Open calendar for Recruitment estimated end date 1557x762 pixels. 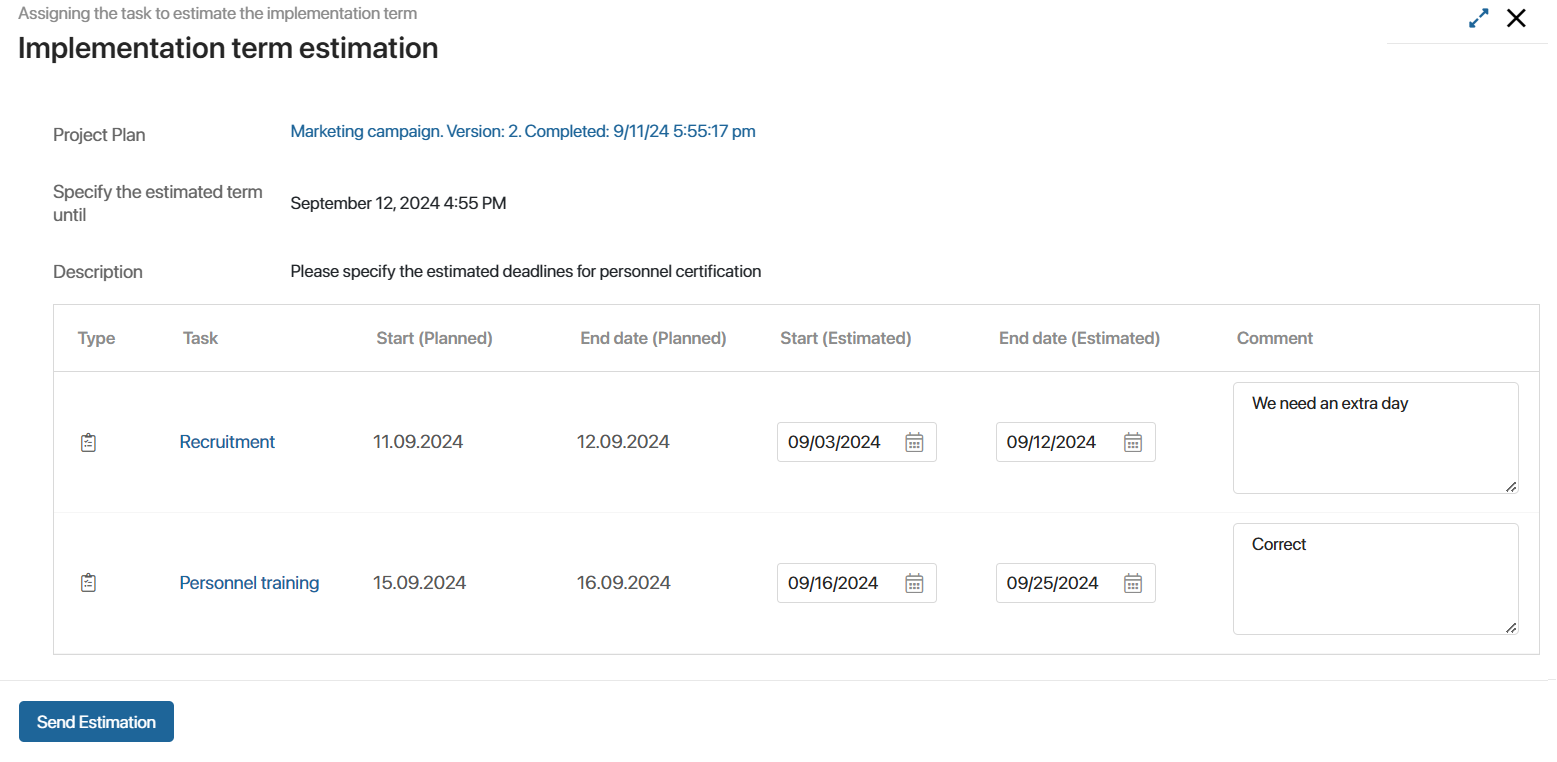[1133, 442]
